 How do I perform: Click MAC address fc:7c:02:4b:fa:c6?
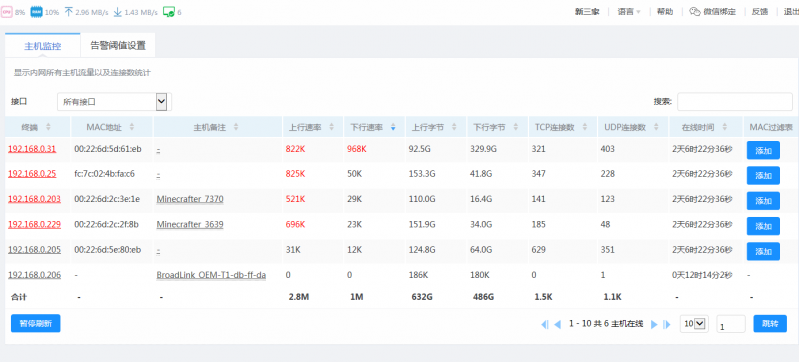point(104,174)
